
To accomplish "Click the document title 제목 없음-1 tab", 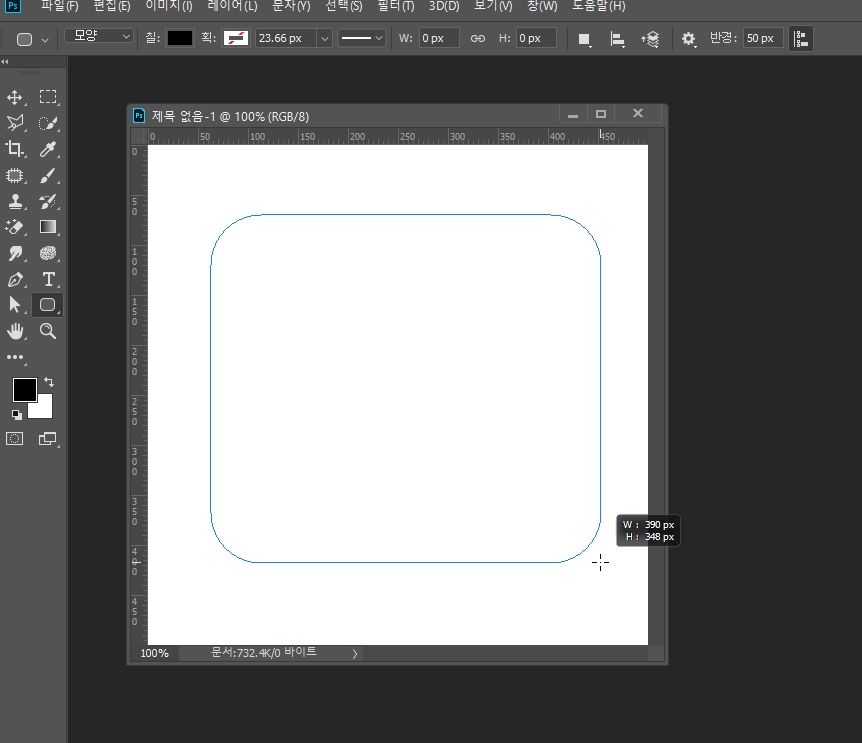I will tap(230, 117).
